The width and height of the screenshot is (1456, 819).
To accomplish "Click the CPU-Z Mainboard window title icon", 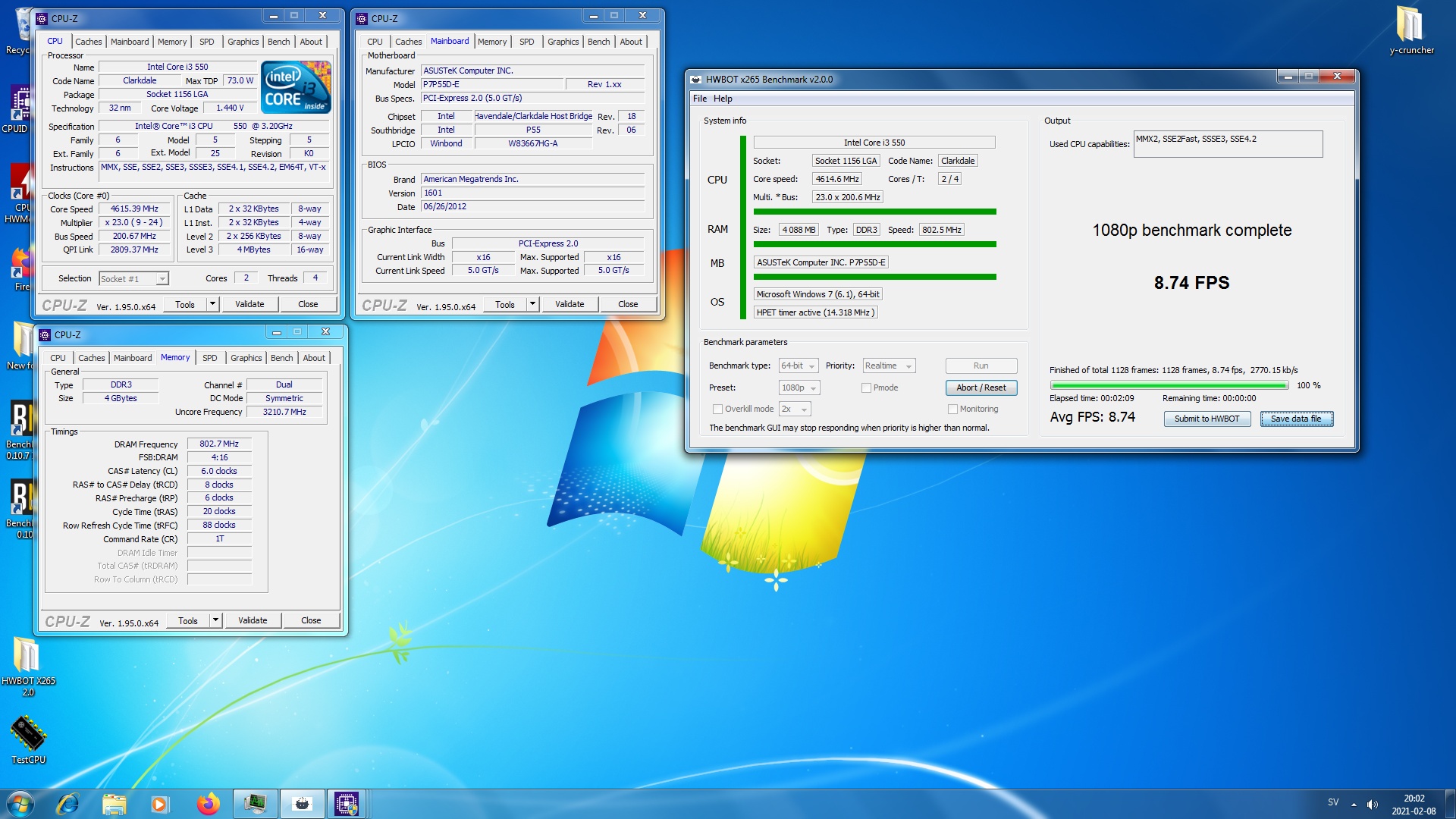I will [362, 18].
